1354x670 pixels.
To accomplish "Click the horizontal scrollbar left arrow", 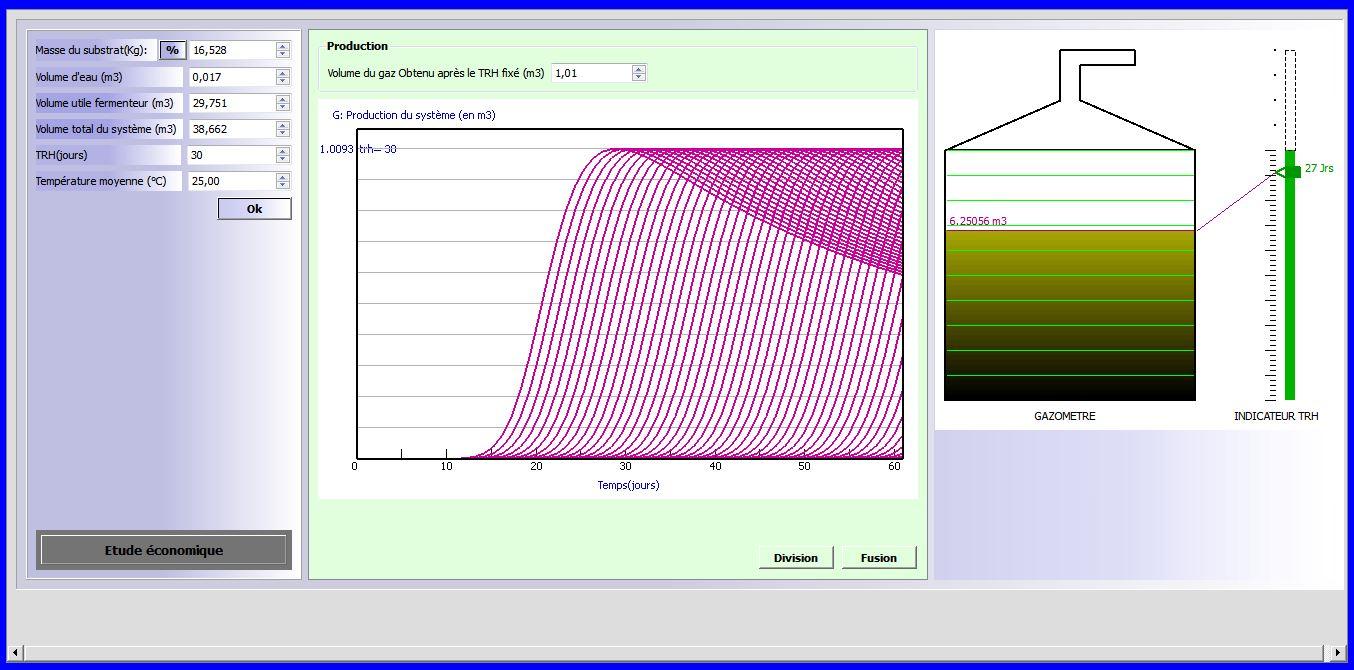I will coord(14,652).
